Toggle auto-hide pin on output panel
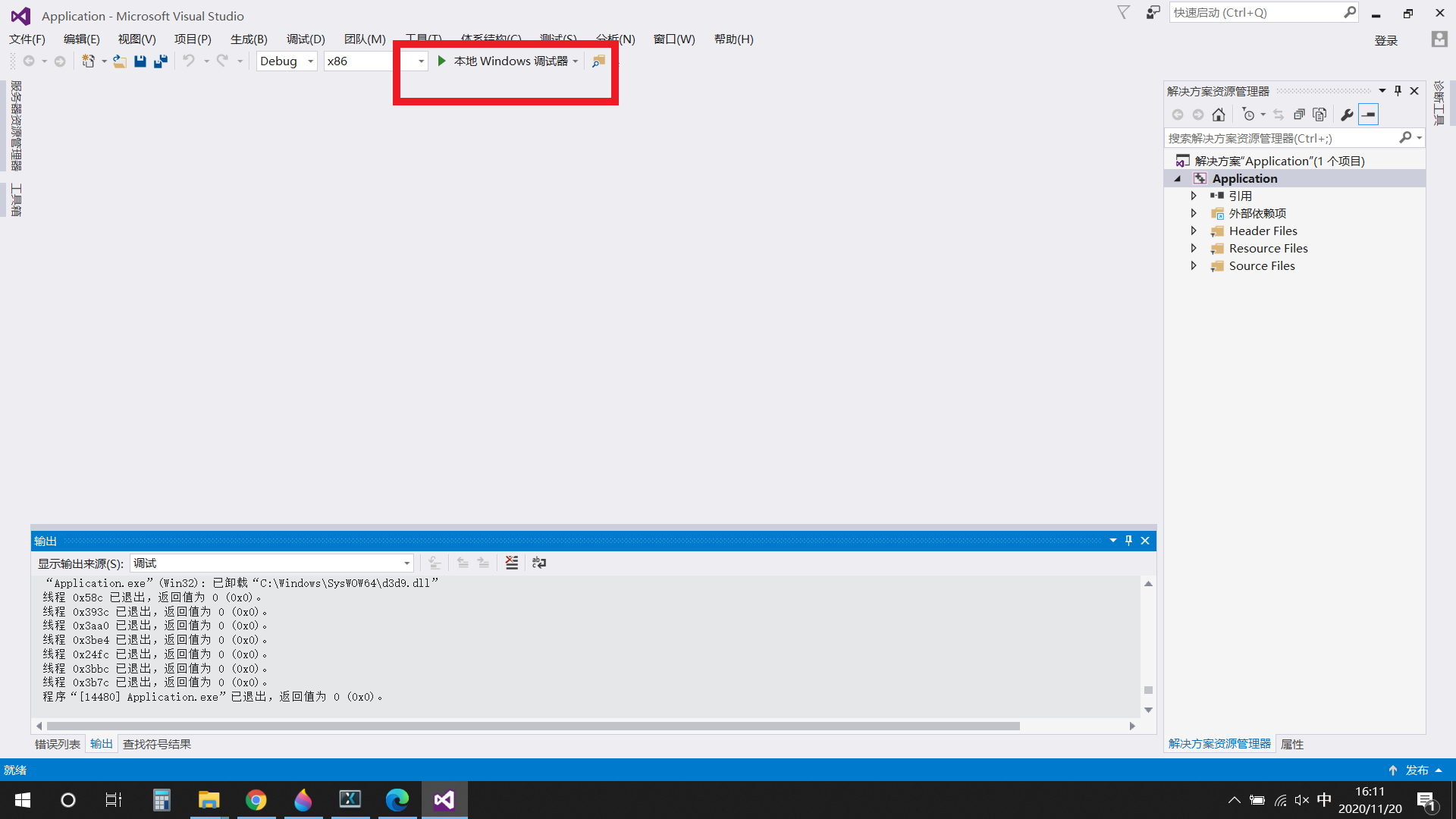Screen dimensions: 1456x819 (1128, 541)
